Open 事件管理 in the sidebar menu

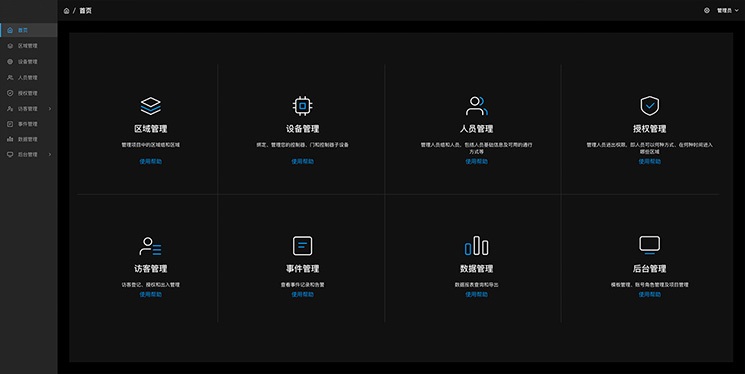pyautogui.click(x=29, y=124)
